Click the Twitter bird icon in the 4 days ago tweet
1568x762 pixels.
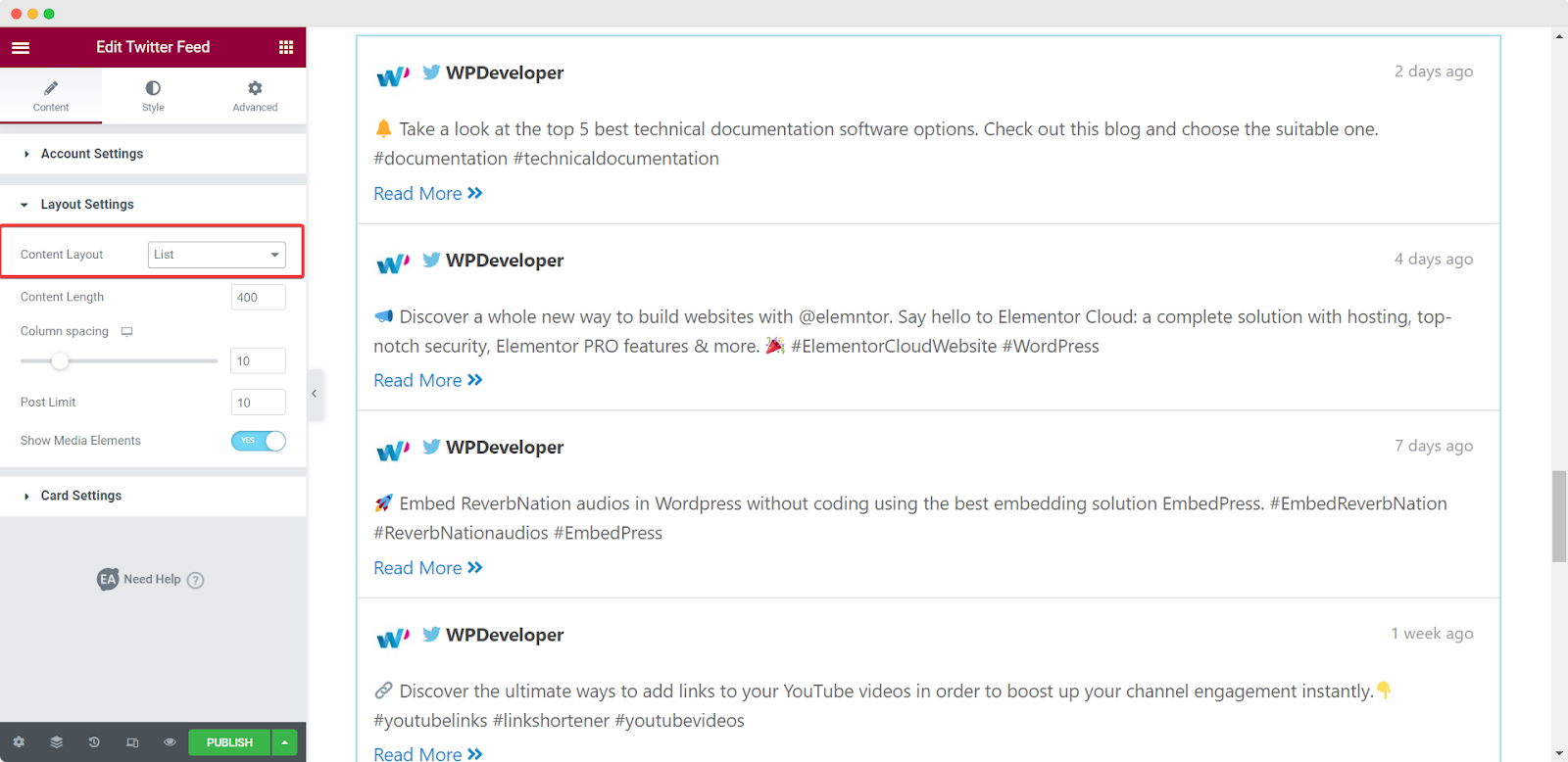click(431, 260)
